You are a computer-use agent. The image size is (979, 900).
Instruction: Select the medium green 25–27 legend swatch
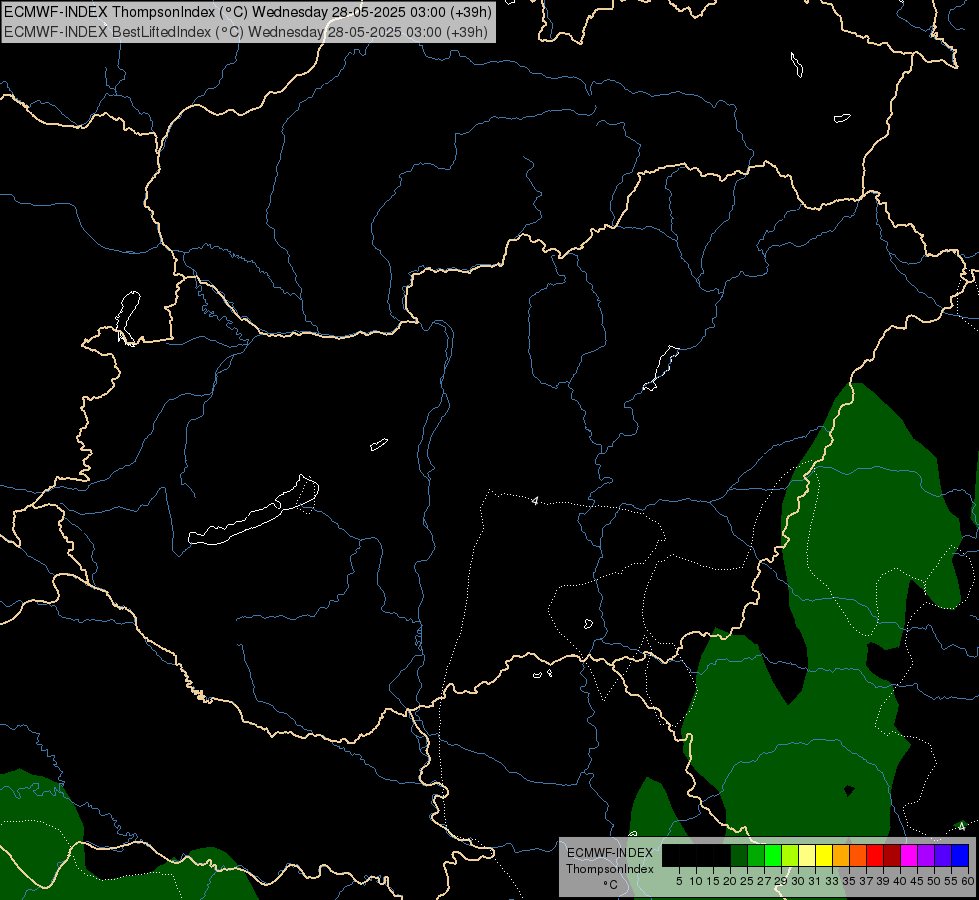(756, 856)
